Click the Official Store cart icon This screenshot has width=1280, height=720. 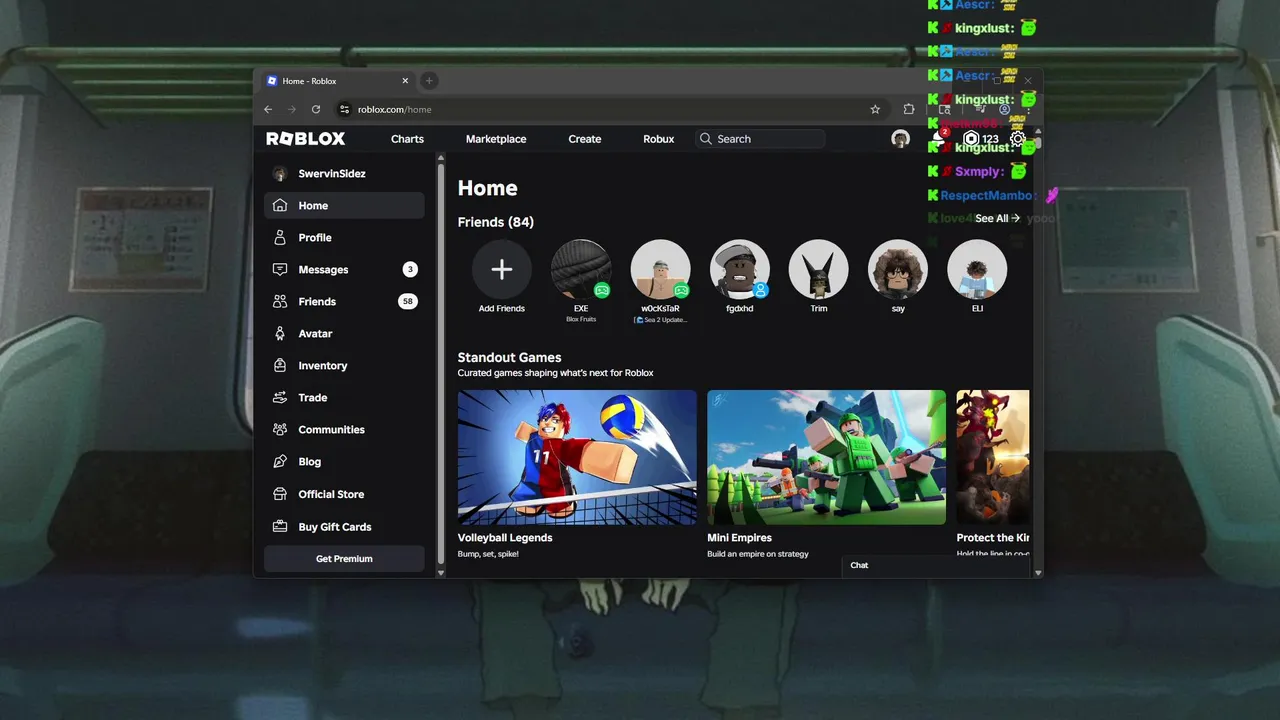tap(280, 494)
